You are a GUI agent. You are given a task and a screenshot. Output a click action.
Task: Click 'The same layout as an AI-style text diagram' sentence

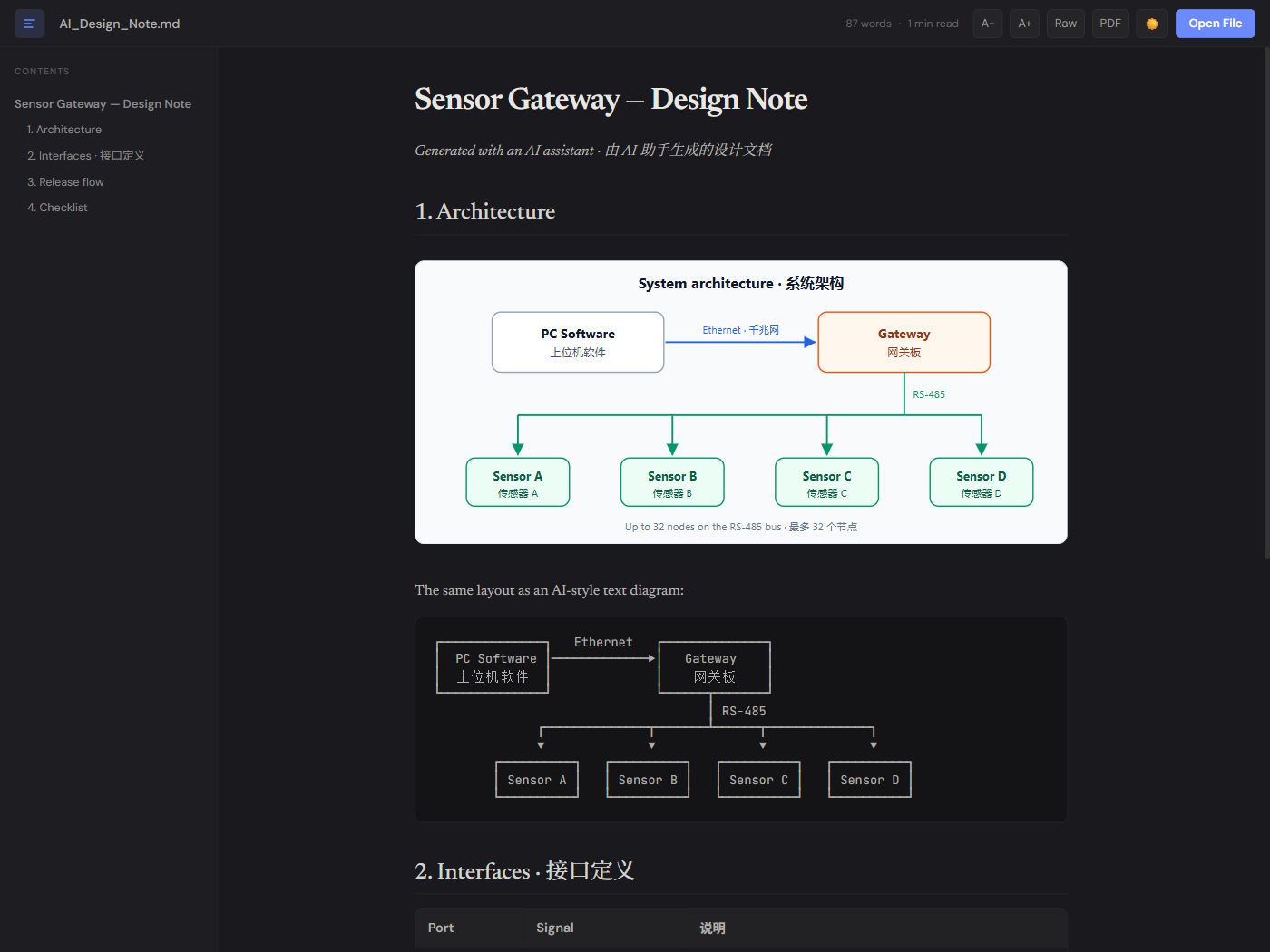549,590
